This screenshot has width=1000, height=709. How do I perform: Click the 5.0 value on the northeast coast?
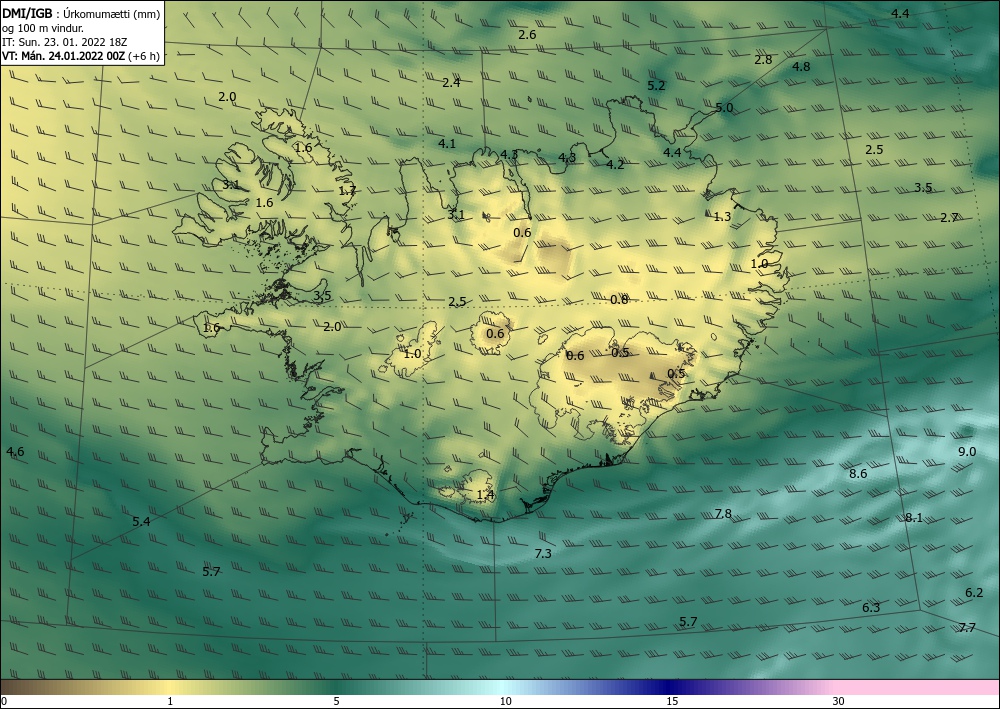point(724,108)
